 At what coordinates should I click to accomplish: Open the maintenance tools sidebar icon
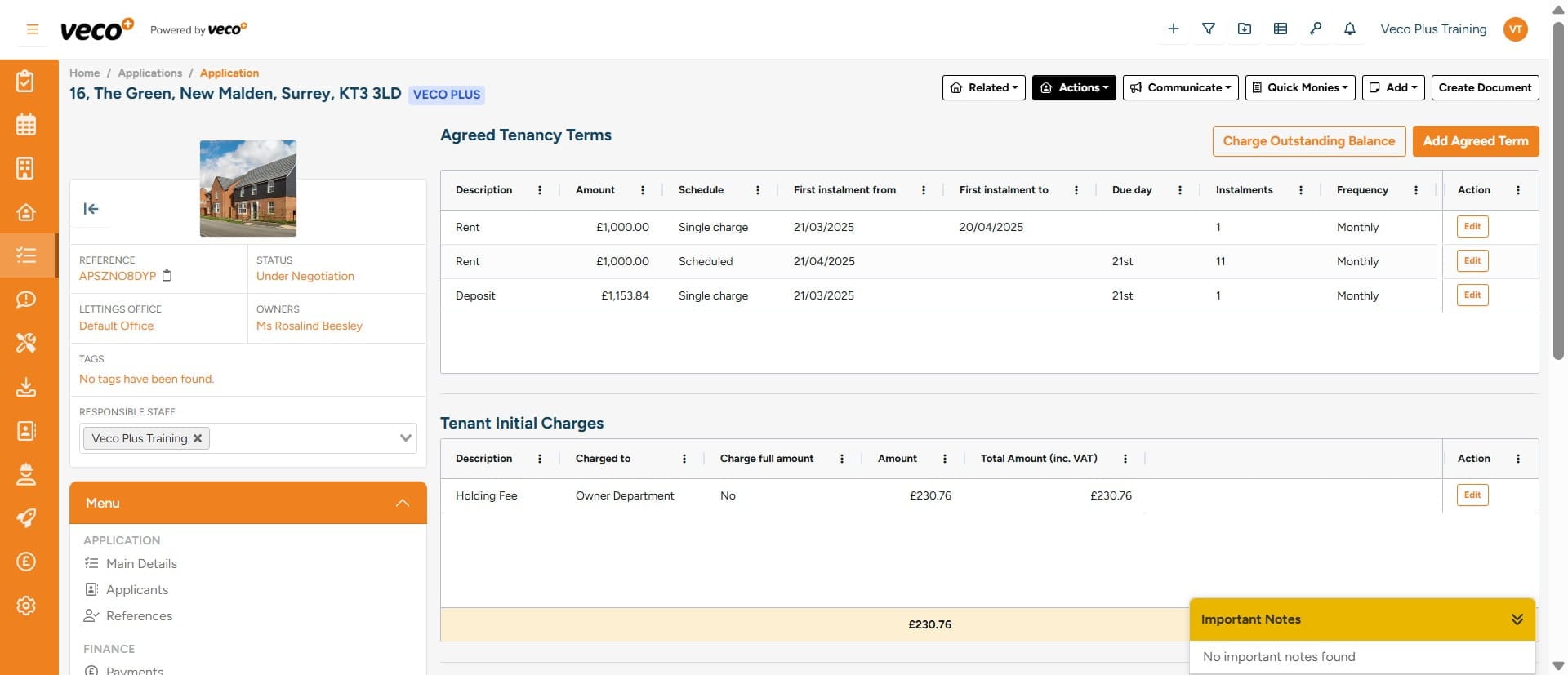click(26, 343)
